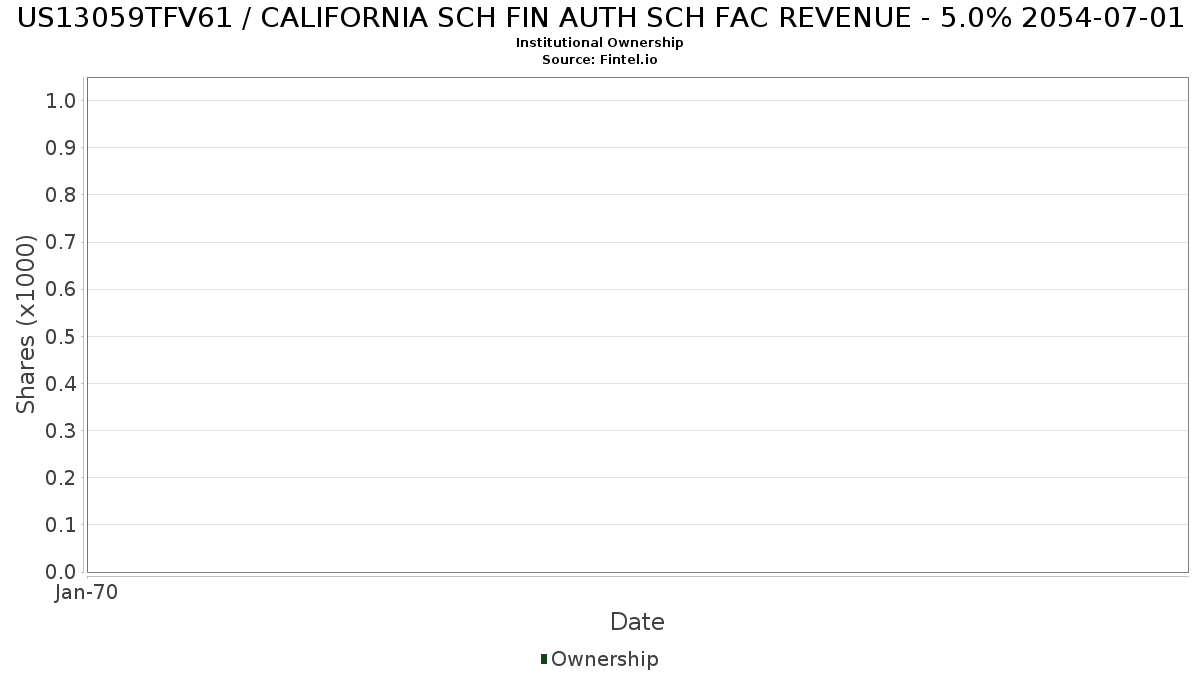Click the center of the empty plot area
The image size is (1200, 675).
point(637,325)
